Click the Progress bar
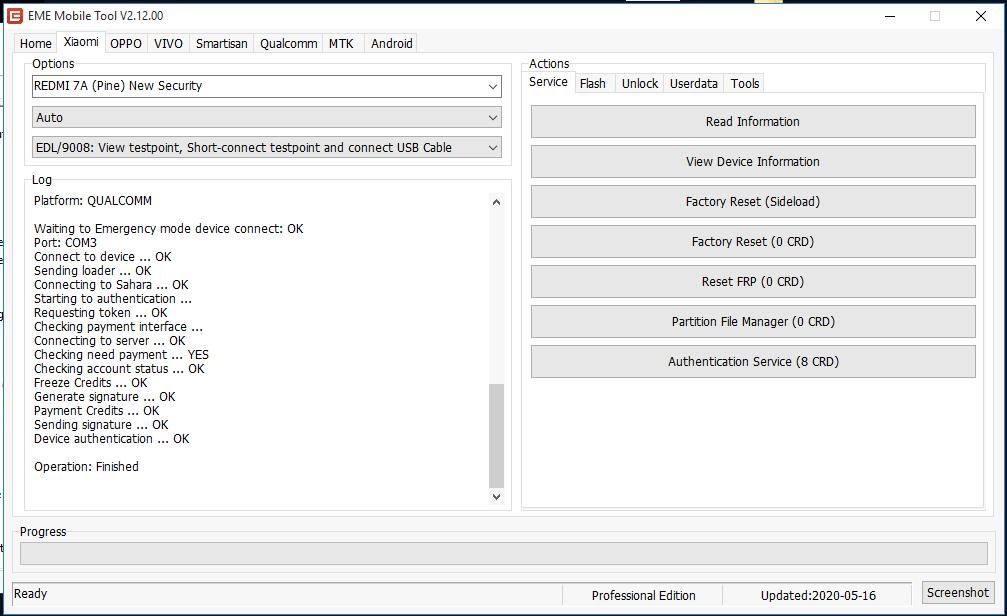1007x616 pixels. click(504, 554)
